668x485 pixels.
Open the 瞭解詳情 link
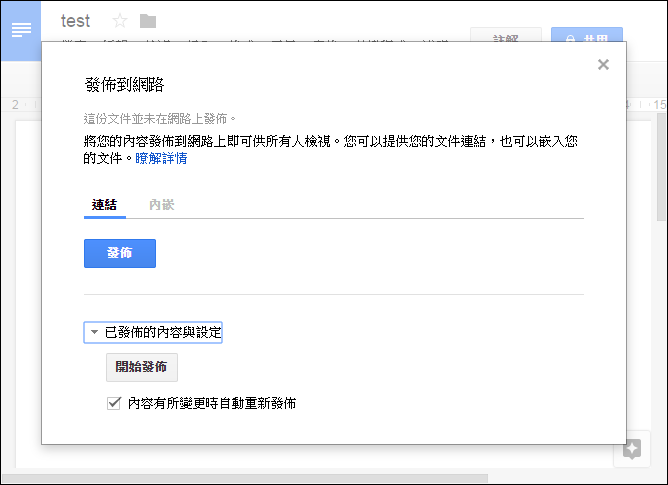coord(161,159)
